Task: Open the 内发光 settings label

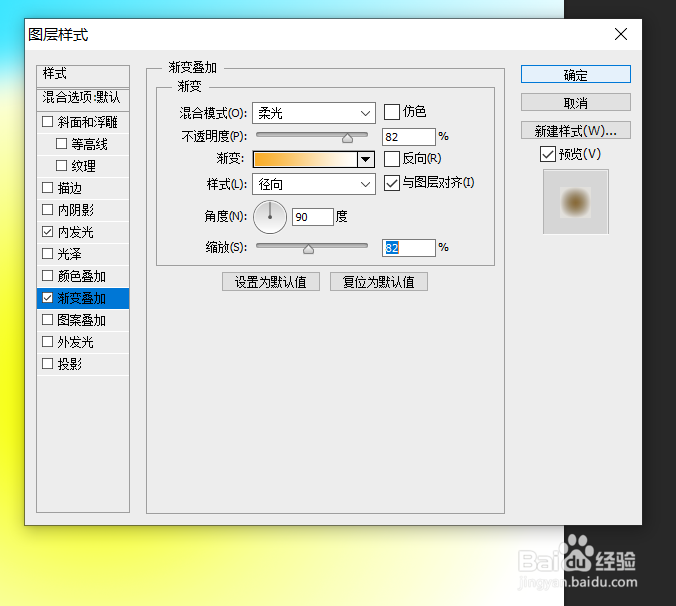Action: 75,232
